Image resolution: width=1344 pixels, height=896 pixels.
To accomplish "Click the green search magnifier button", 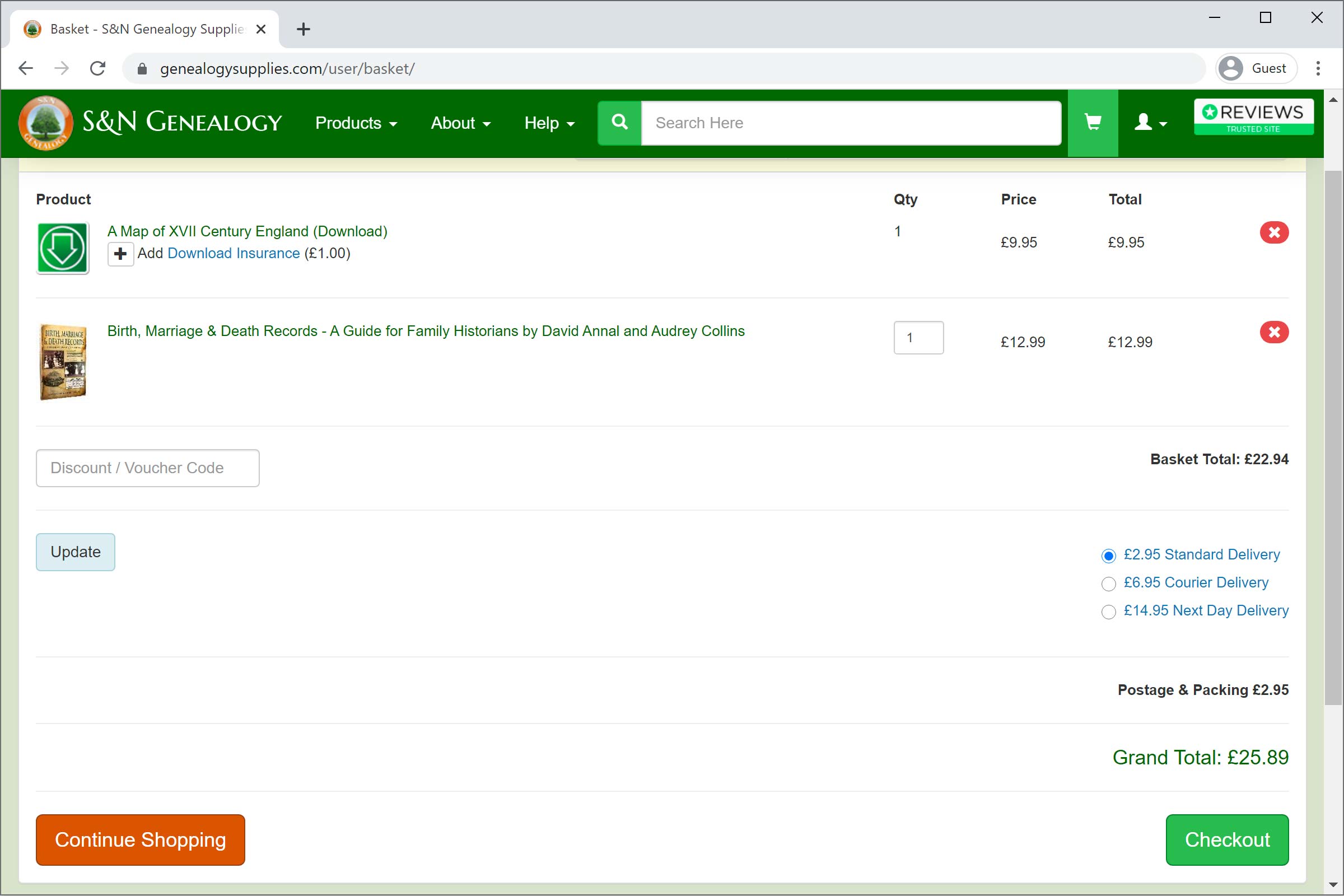I will [619, 123].
